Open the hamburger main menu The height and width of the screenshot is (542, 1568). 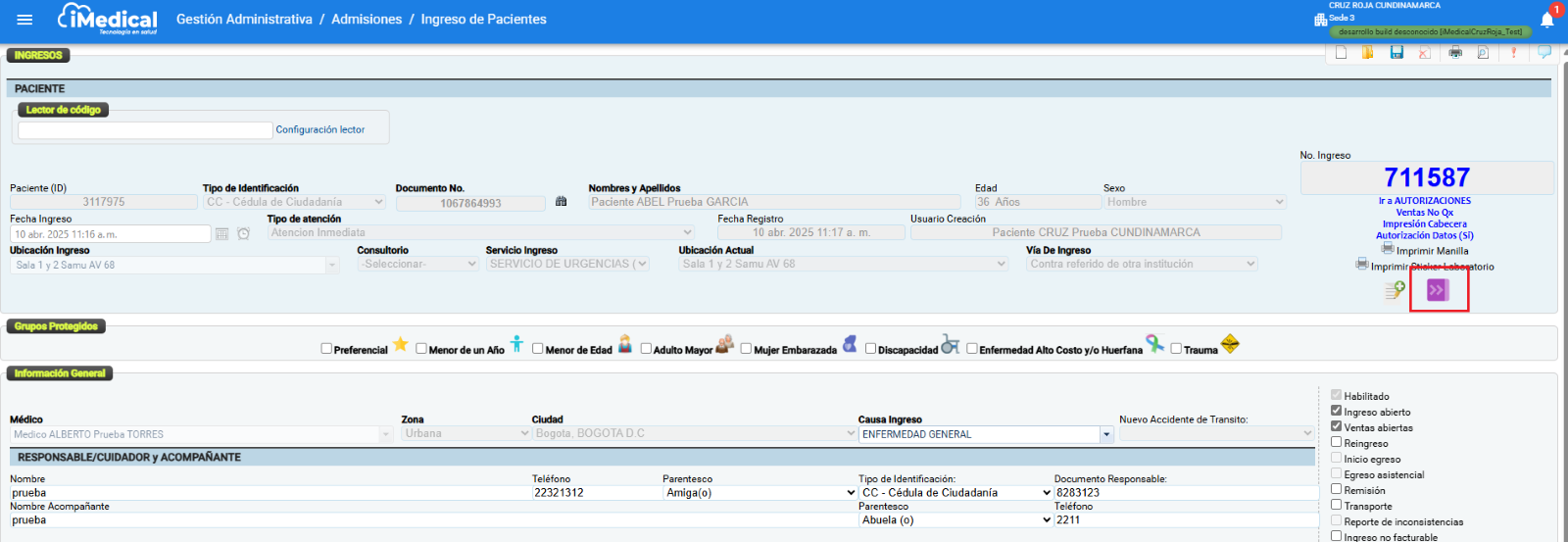click(25, 20)
